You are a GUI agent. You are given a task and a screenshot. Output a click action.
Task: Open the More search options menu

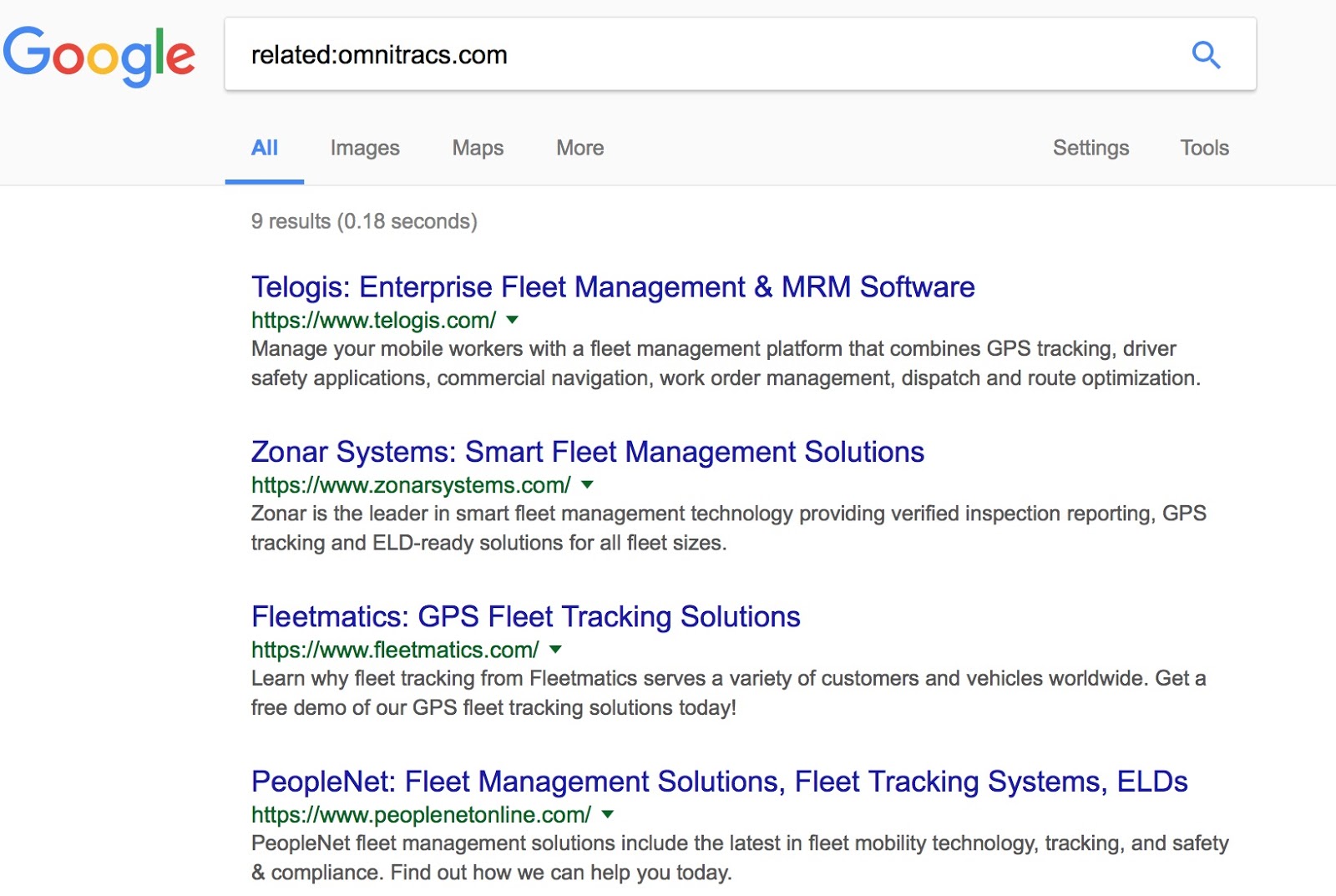(x=579, y=148)
